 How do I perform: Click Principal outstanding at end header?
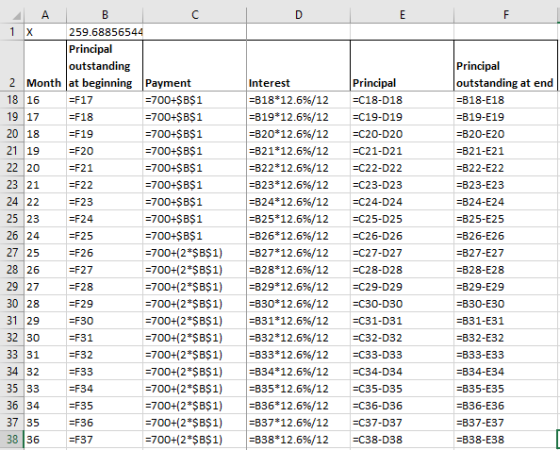pyautogui.click(x=506, y=66)
